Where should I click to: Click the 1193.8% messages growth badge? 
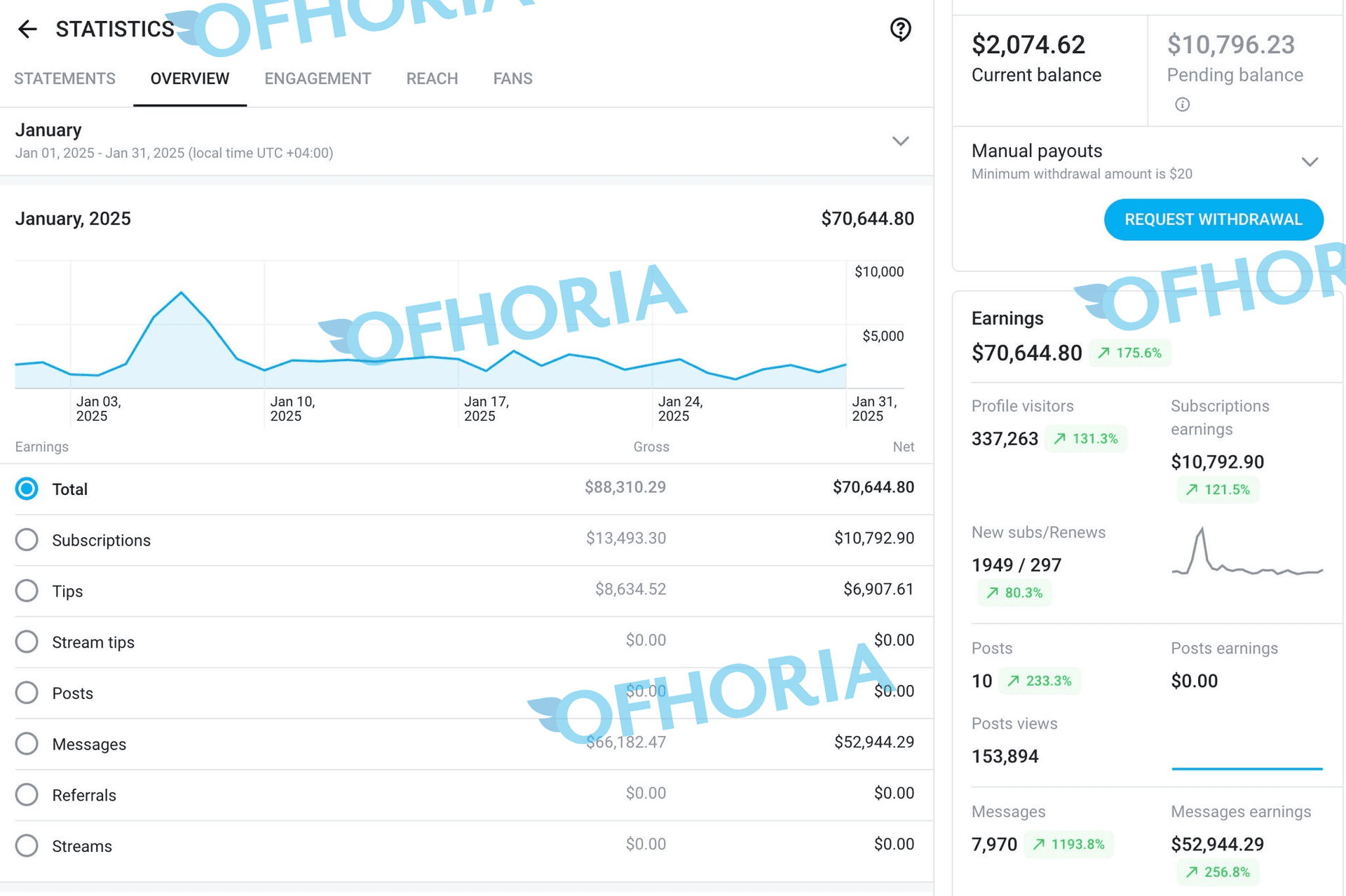(x=1068, y=844)
